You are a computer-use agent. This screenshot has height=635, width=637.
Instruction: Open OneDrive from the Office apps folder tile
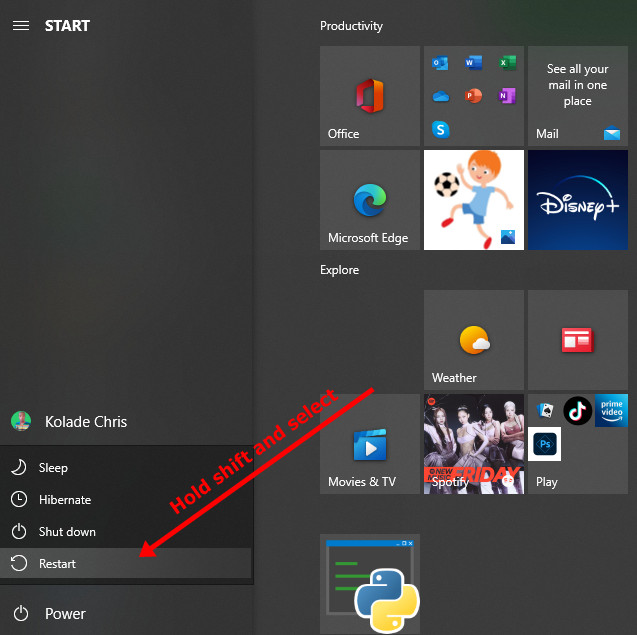(x=440, y=96)
